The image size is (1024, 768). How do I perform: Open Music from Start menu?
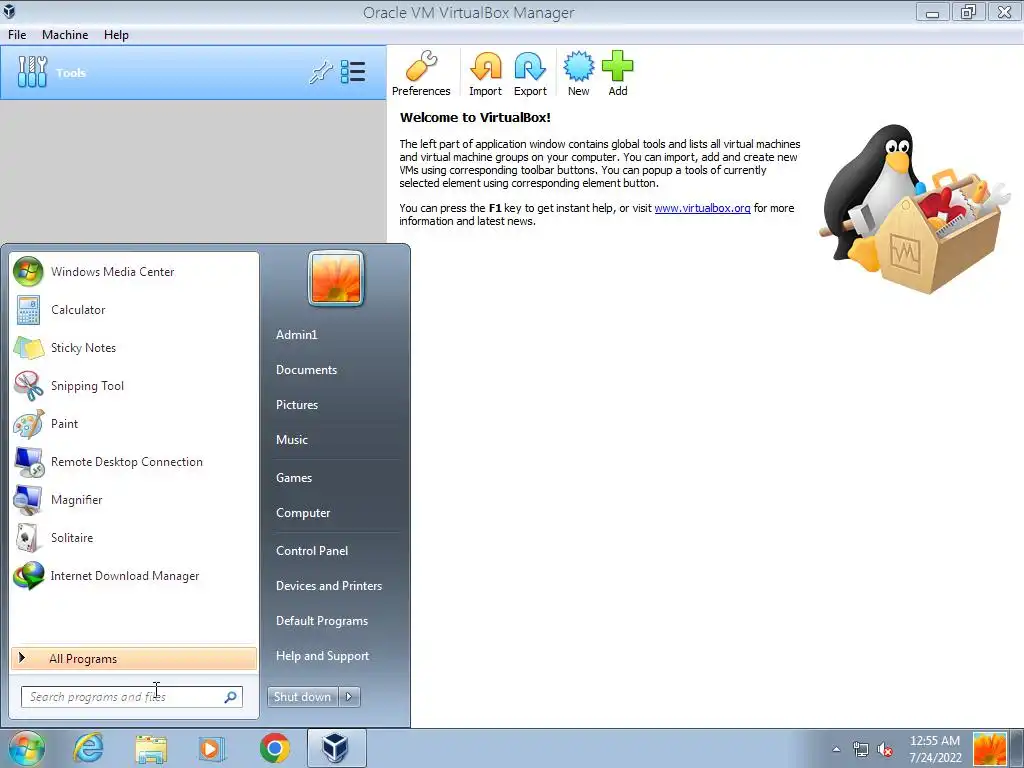292,440
